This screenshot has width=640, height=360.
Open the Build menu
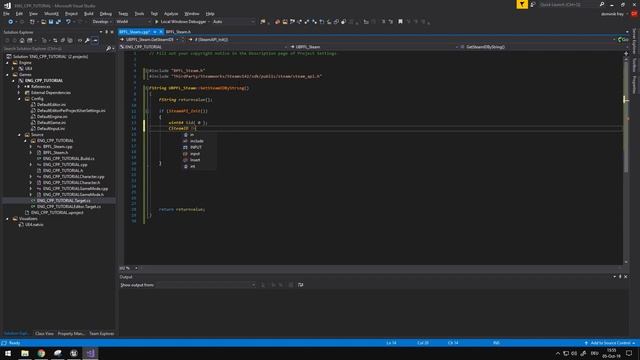pos(89,13)
